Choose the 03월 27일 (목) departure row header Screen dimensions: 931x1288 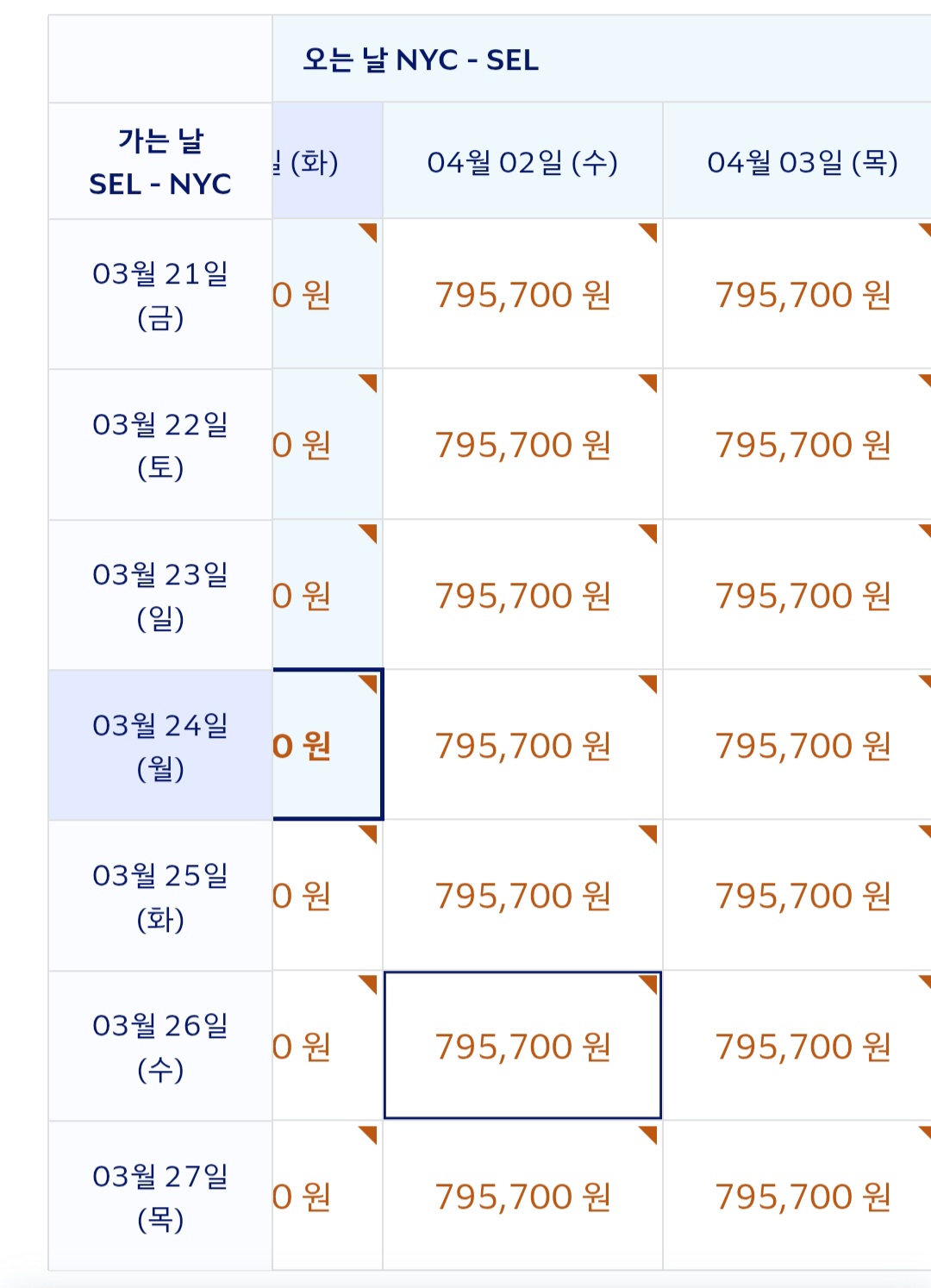click(x=160, y=1197)
